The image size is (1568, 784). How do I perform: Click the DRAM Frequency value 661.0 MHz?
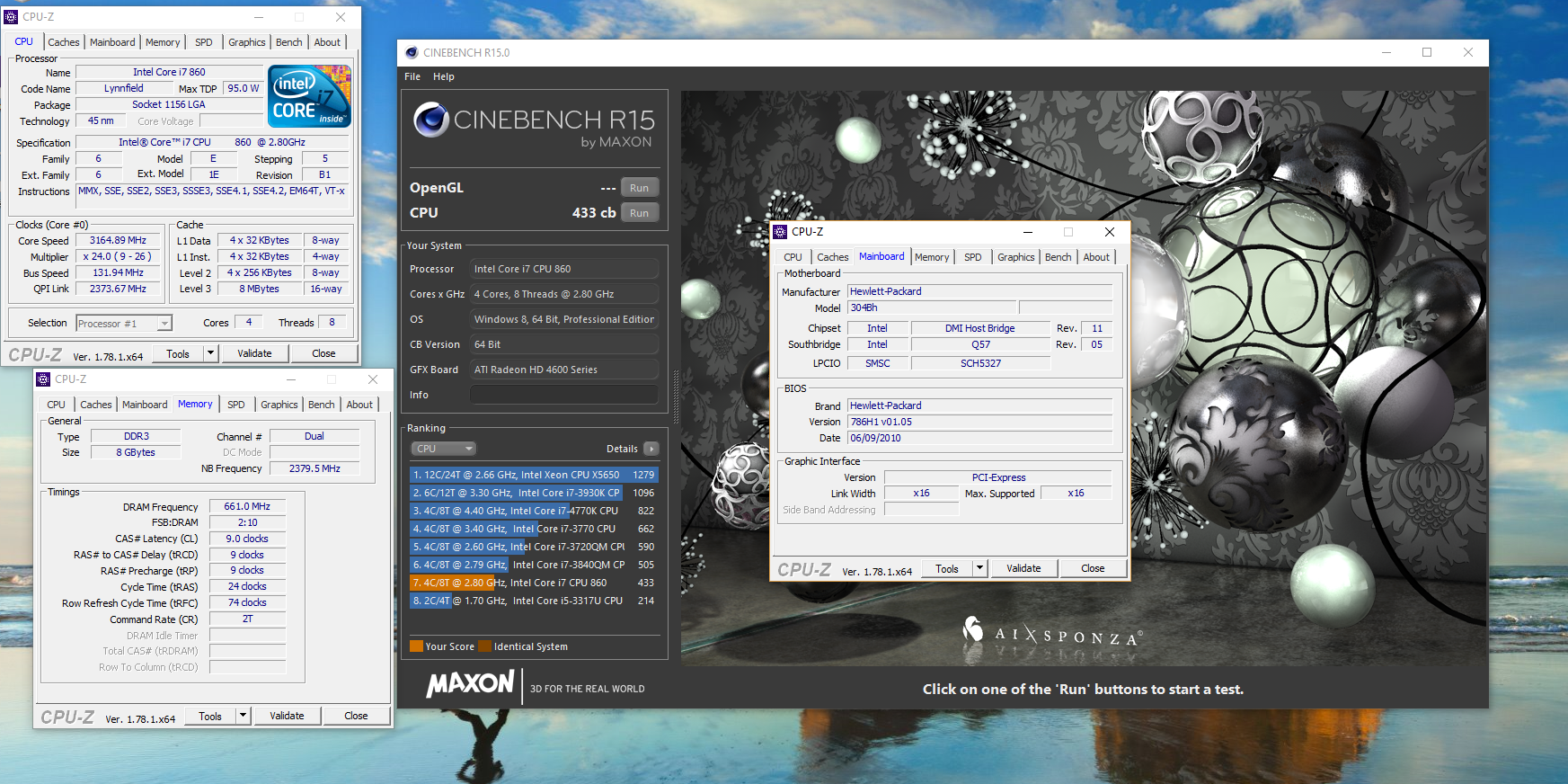(x=247, y=507)
